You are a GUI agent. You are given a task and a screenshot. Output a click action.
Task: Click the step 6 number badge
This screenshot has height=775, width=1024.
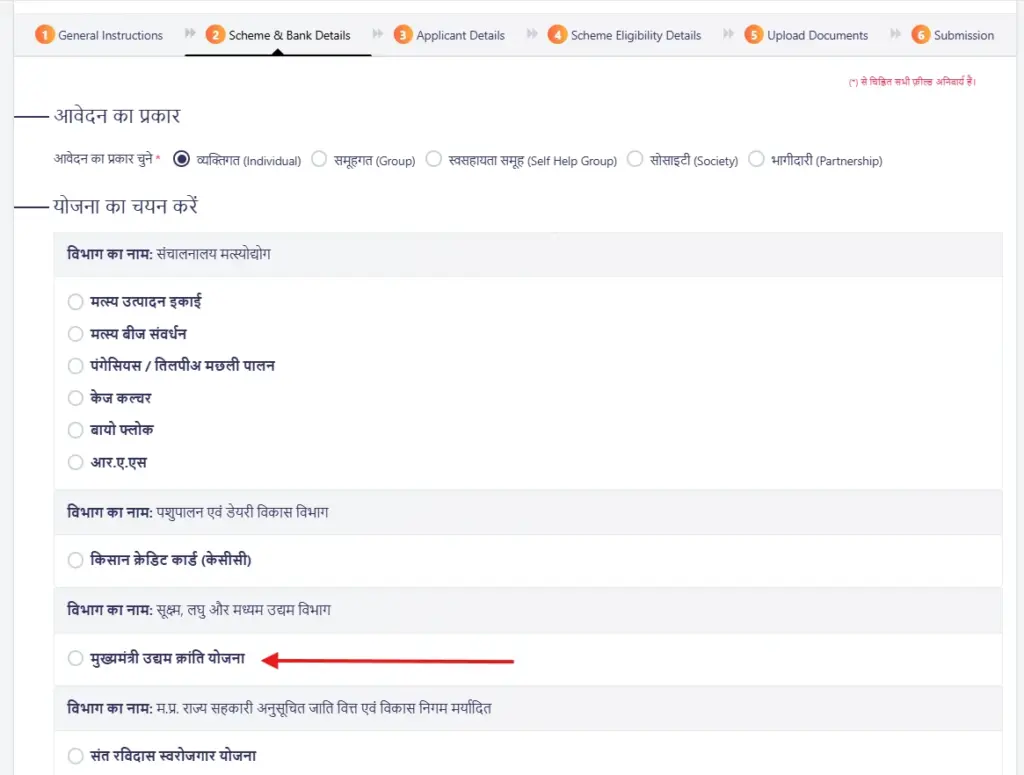(x=921, y=35)
